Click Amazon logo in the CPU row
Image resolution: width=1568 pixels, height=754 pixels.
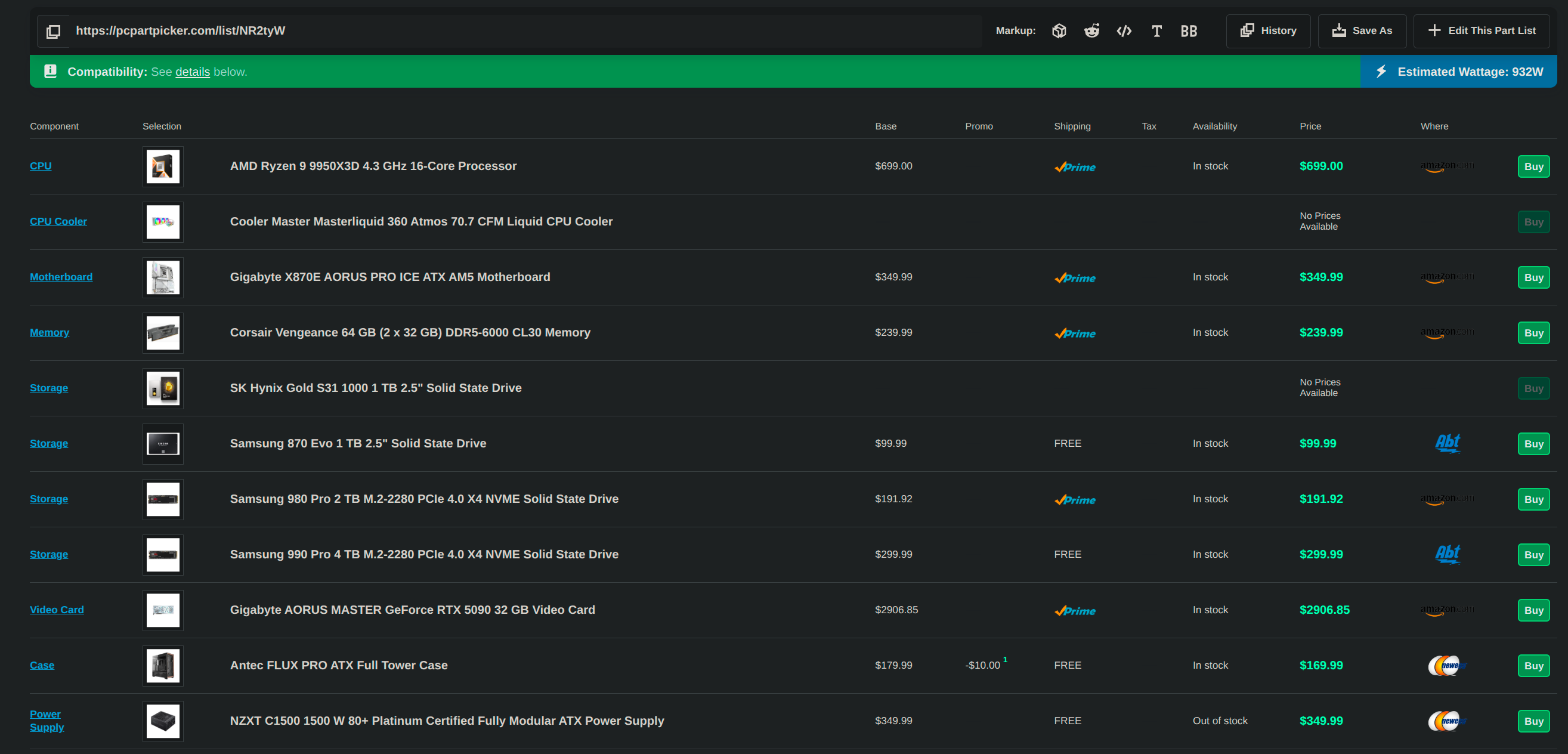tap(1447, 166)
